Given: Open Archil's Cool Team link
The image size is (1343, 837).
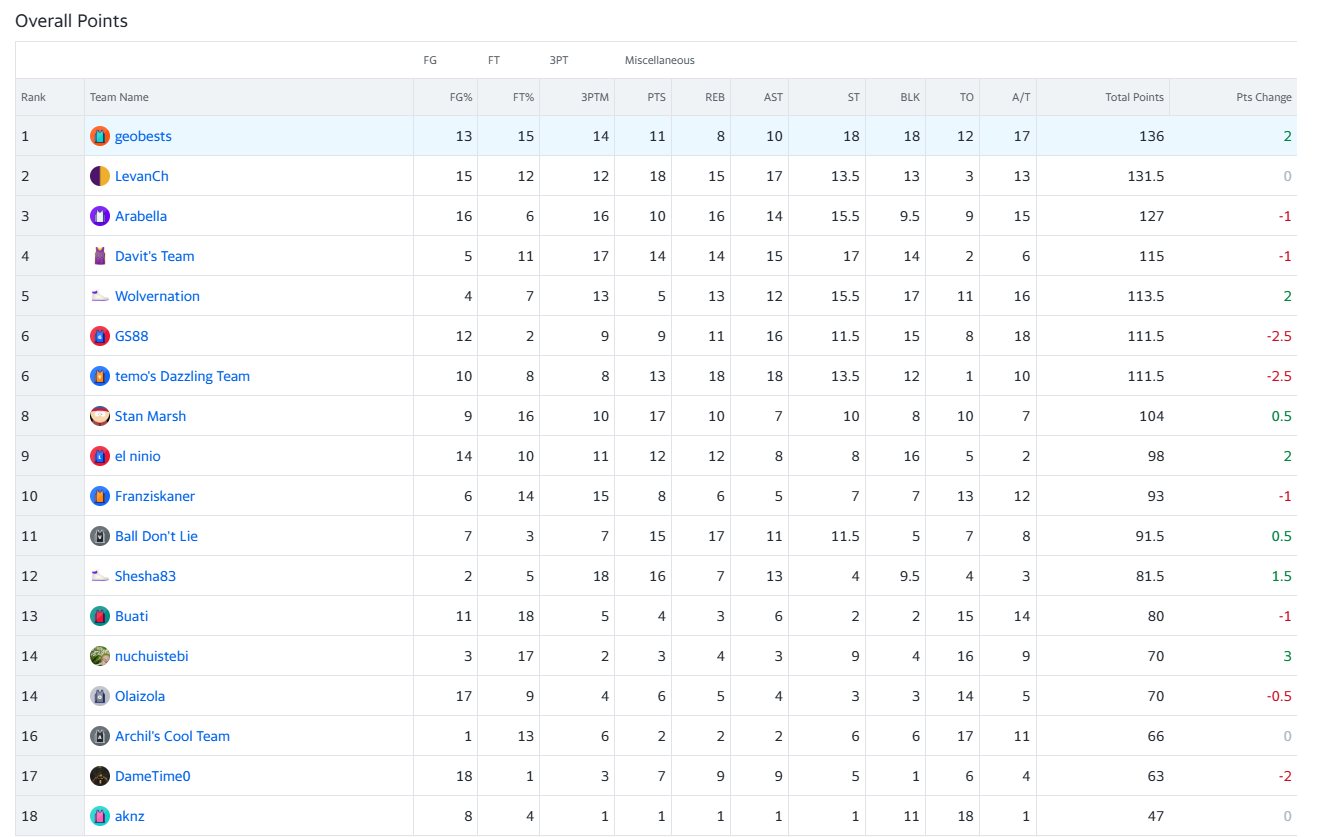Looking at the screenshot, I should tap(172, 736).
